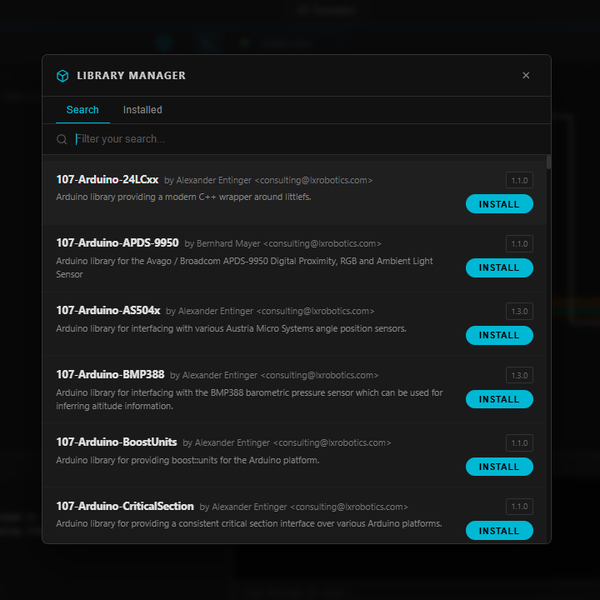Select the 107-Arduino-24LCxx library title
600x600 pixels.
click(x=107, y=179)
